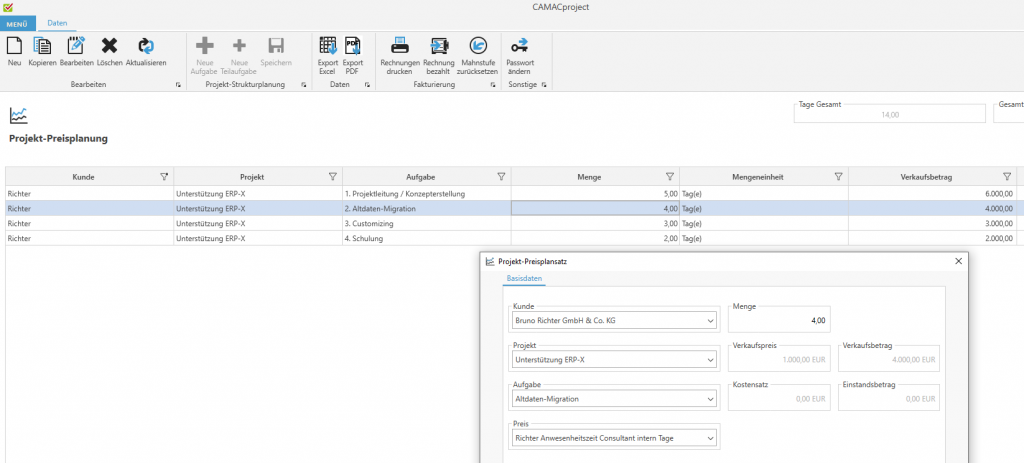Image resolution: width=1024 pixels, height=463 pixels.
Task: Click the Kostensatz field in dialog
Action: pyautogui.click(x=779, y=399)
